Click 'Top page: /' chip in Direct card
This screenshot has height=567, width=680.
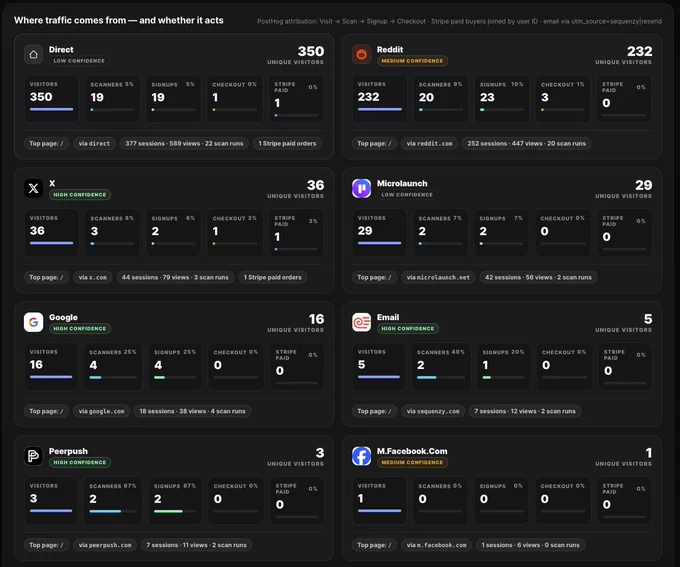[x=46, y=144]
